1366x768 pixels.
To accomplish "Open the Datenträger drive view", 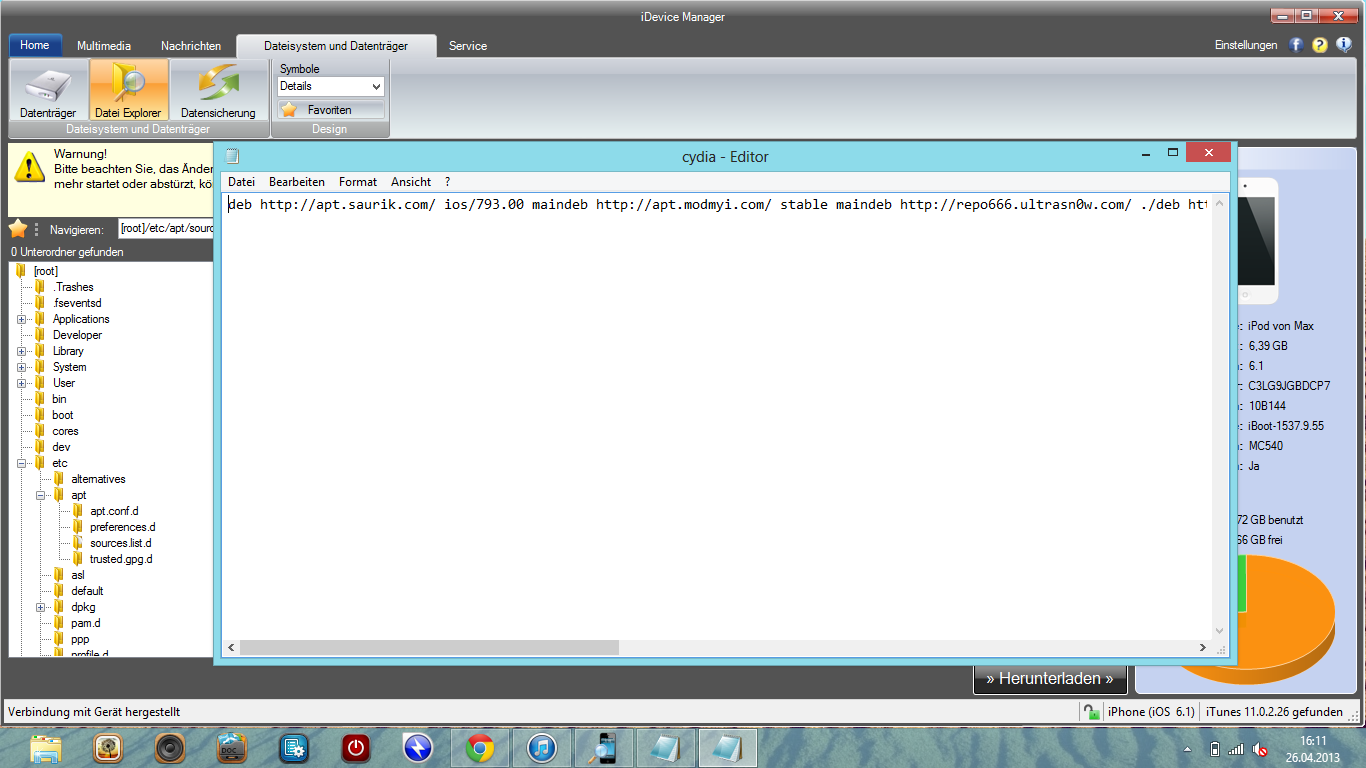I will click(48, 90).
